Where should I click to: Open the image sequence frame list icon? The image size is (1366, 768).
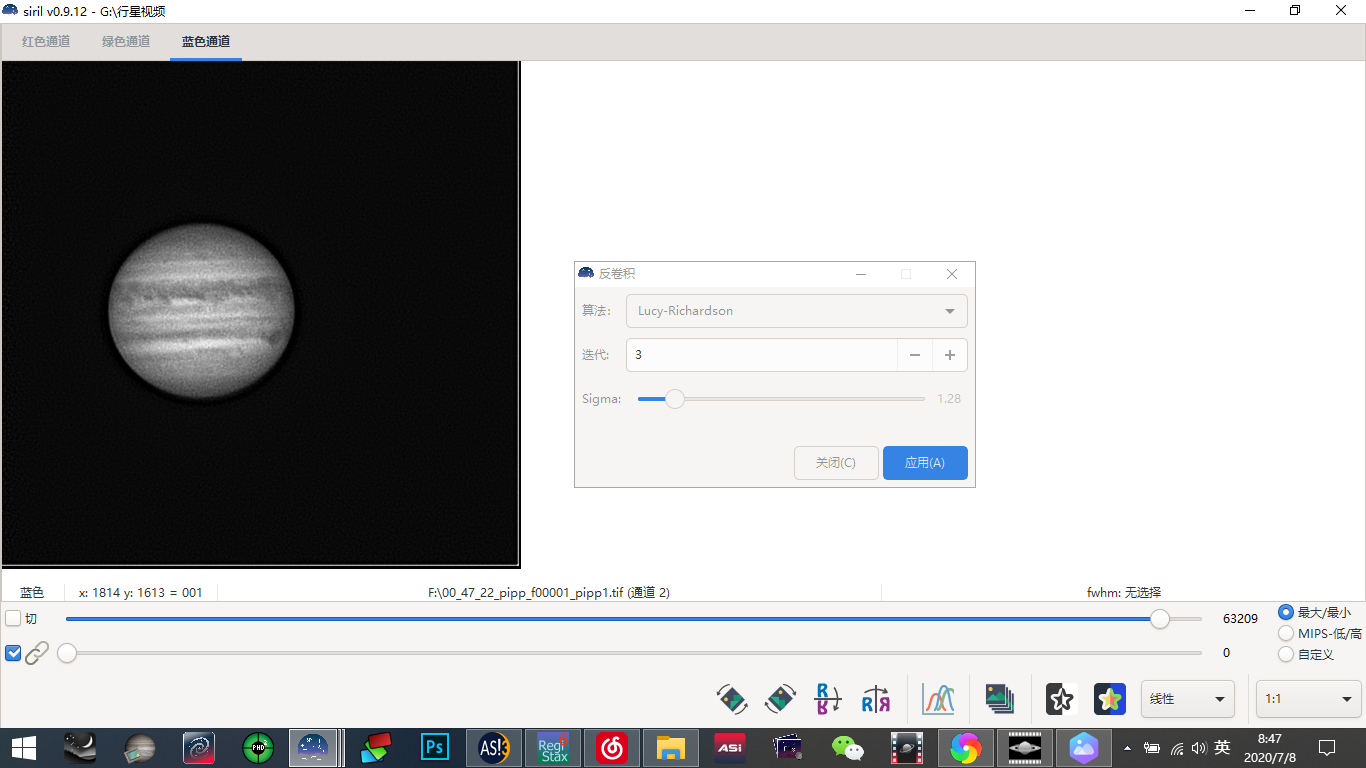(x=1000, y=699)
